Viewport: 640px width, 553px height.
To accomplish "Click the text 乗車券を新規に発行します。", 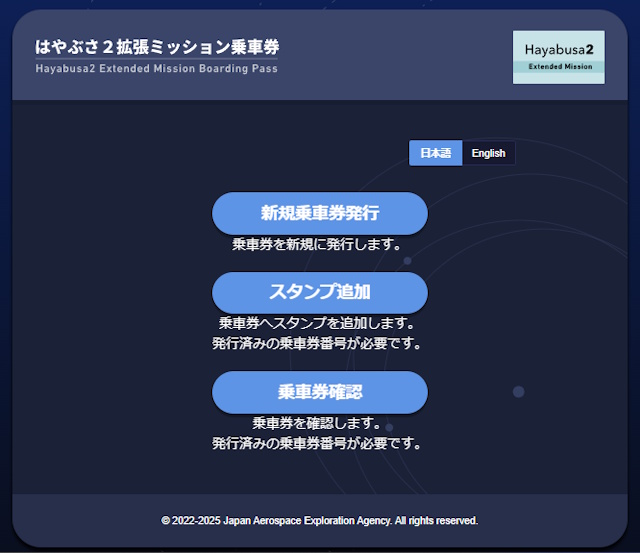I will coord(317,244).
